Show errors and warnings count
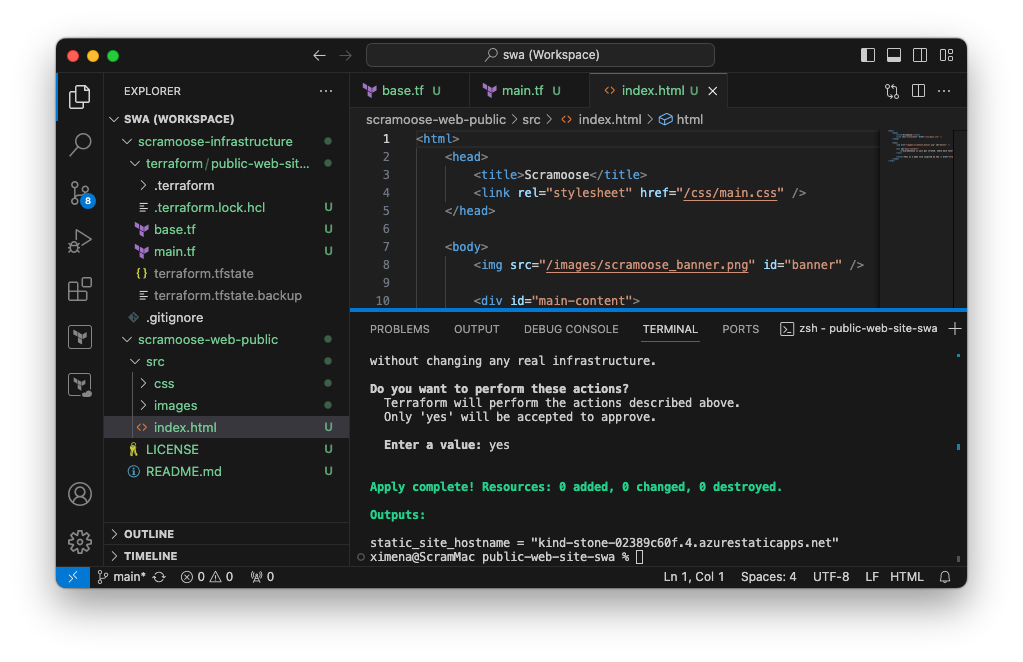Screen dimensions: 1023x662 click(x=207, y=577)
